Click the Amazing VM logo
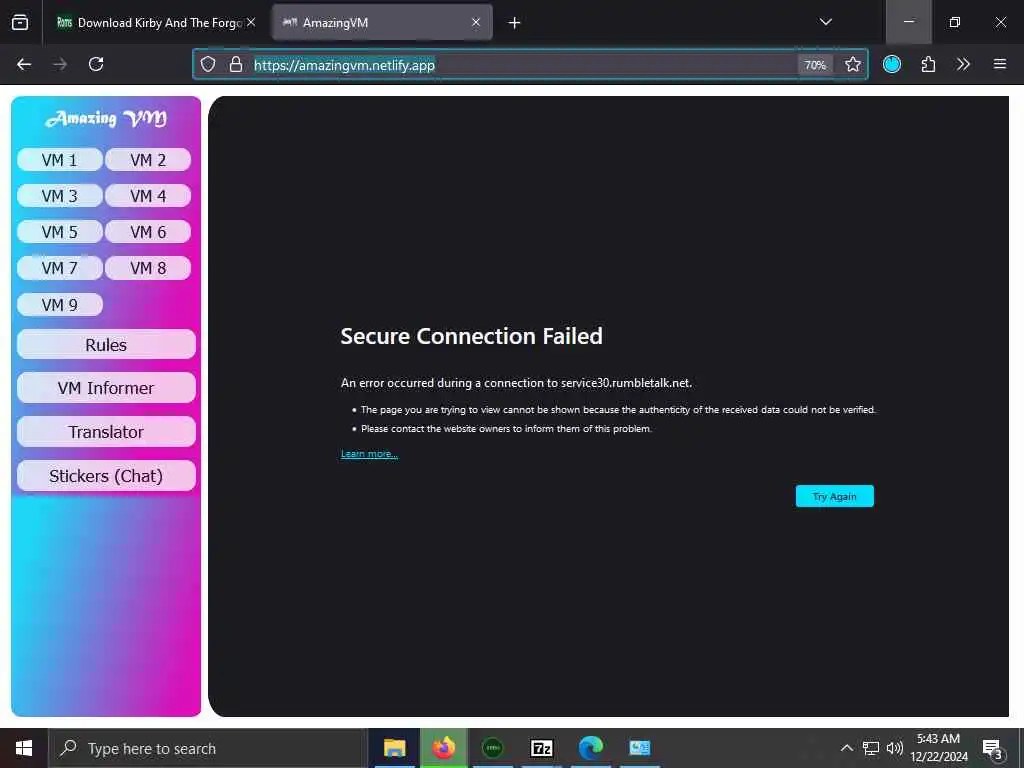 tap(106, 118)
